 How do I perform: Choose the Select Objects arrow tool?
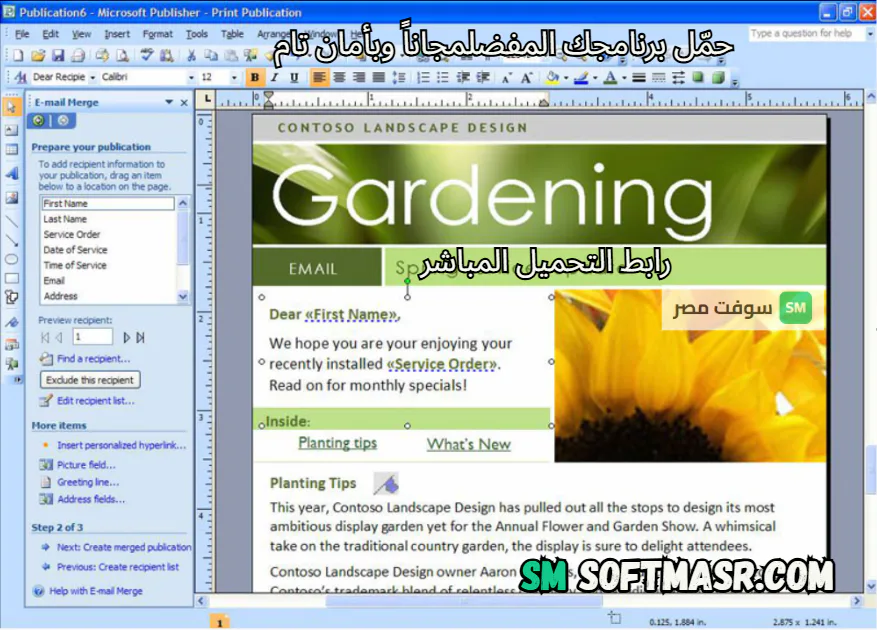click(11, 107)
